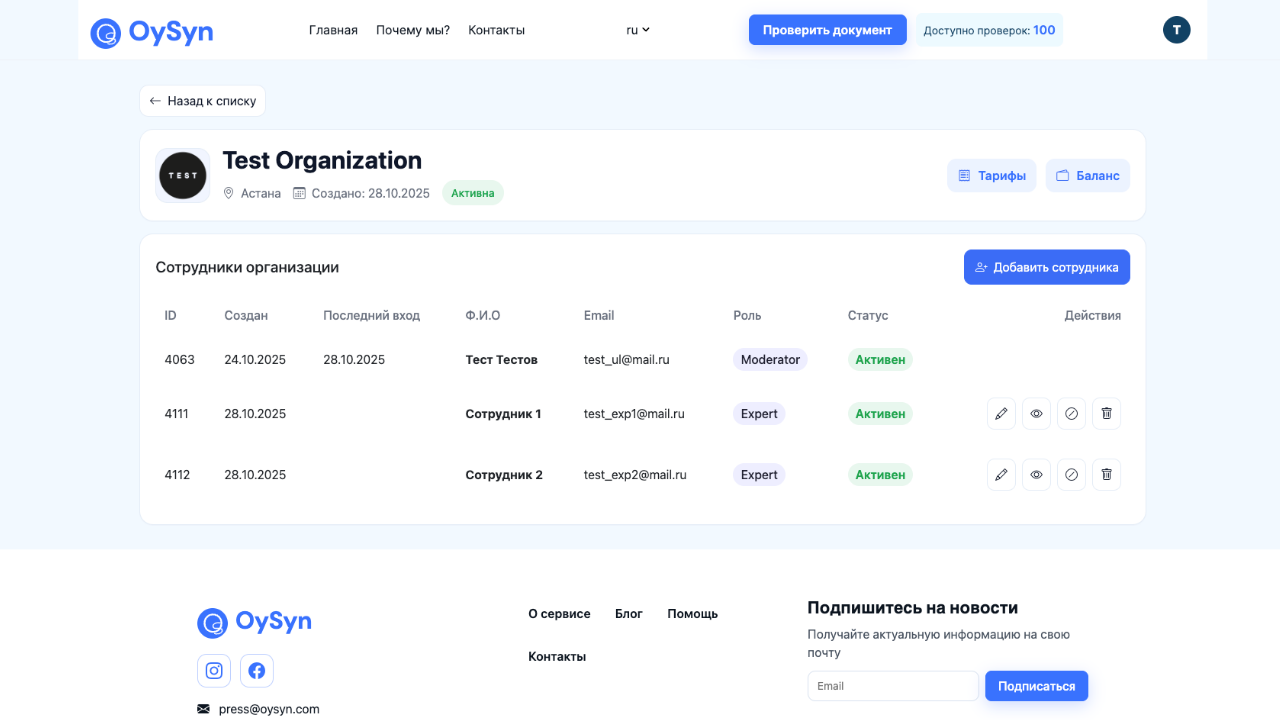This screenshot has height=720, width=1280.
Task: Click the Проверить документ button
Action: pos(827,29)
